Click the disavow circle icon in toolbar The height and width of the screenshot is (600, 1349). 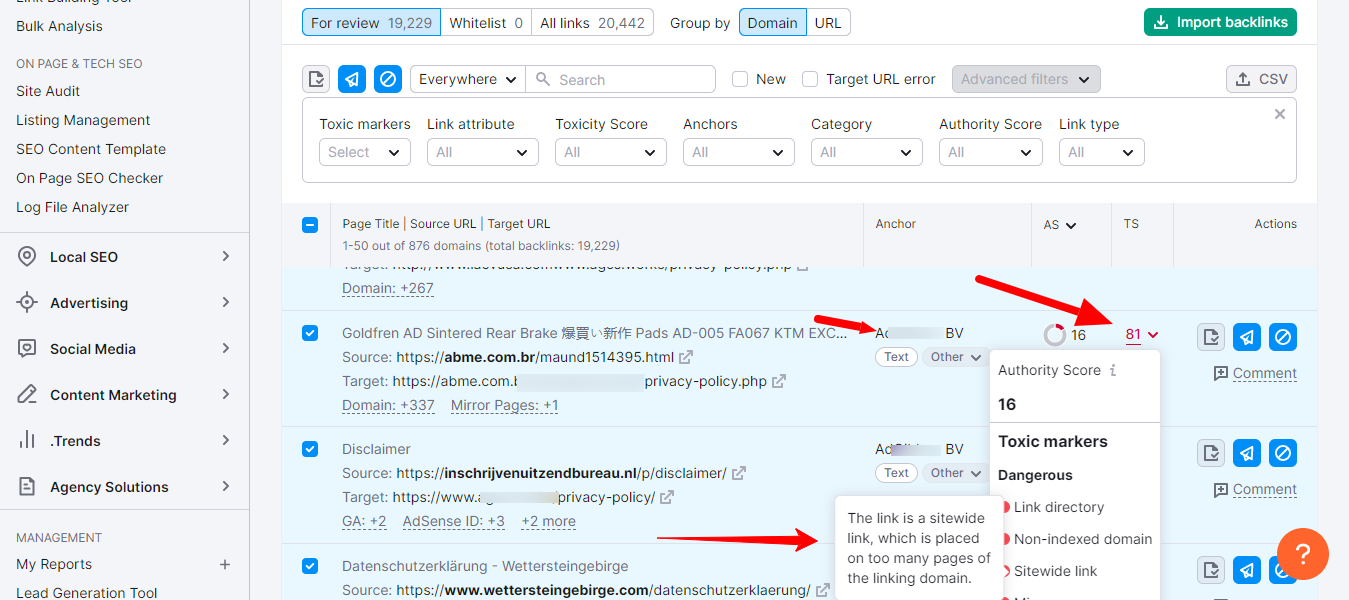click(x=388, y=79)
